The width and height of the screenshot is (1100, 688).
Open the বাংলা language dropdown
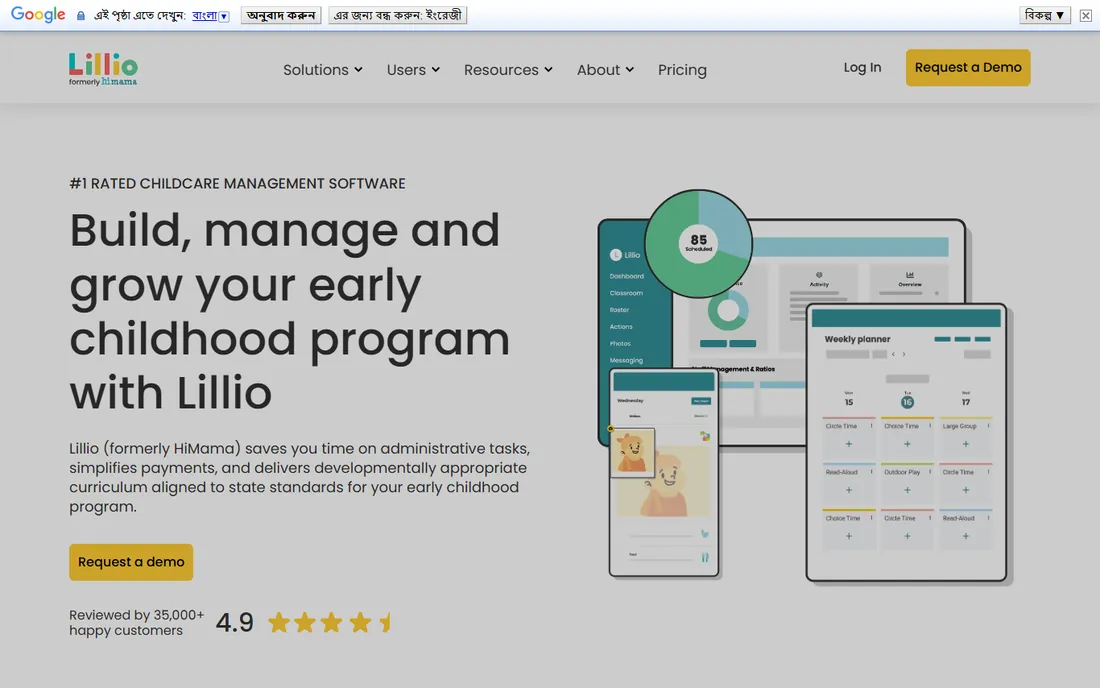pyautogui.click(x=210, y=15)
